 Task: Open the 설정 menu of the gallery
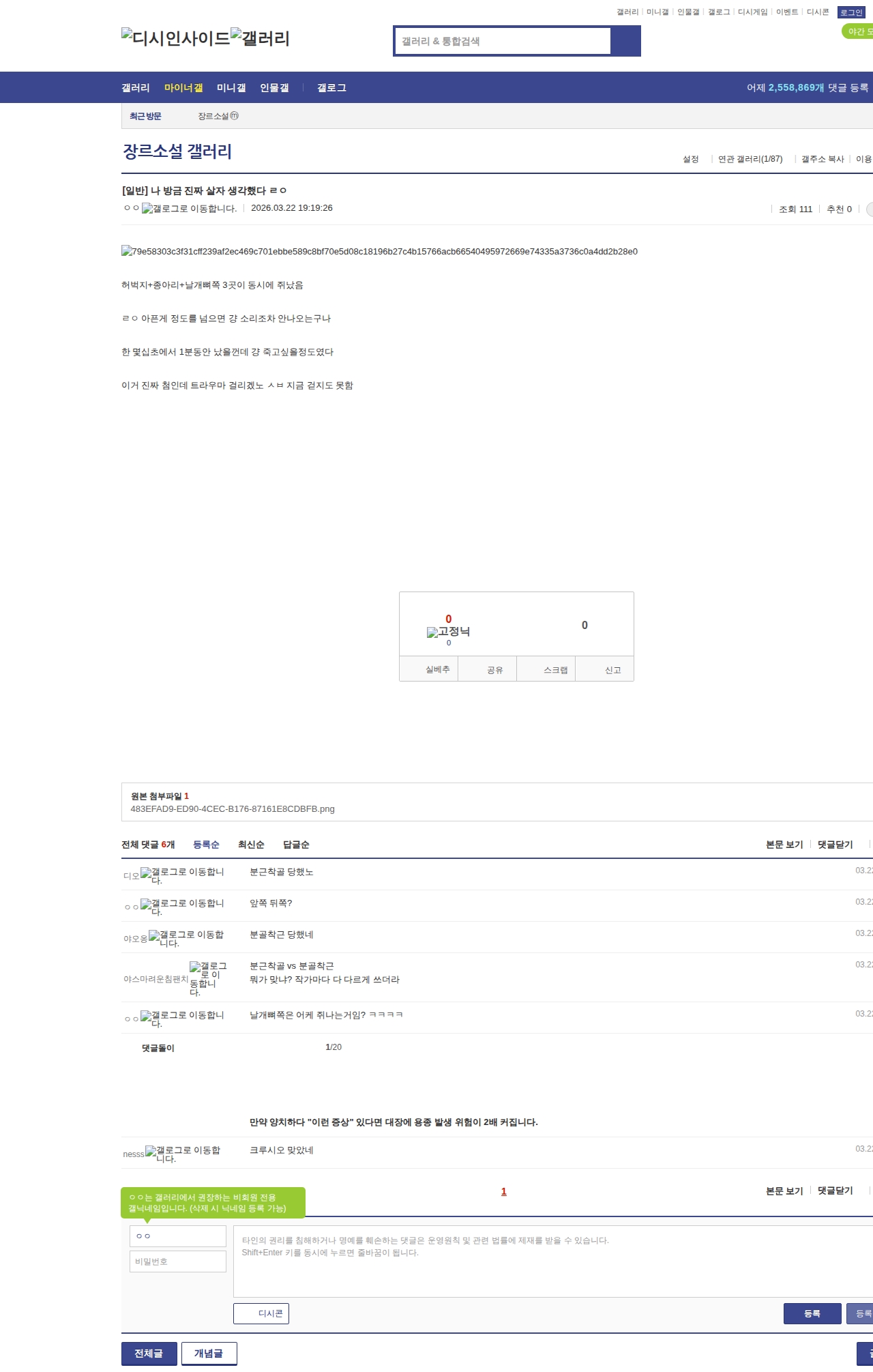(x=691, y=159)
